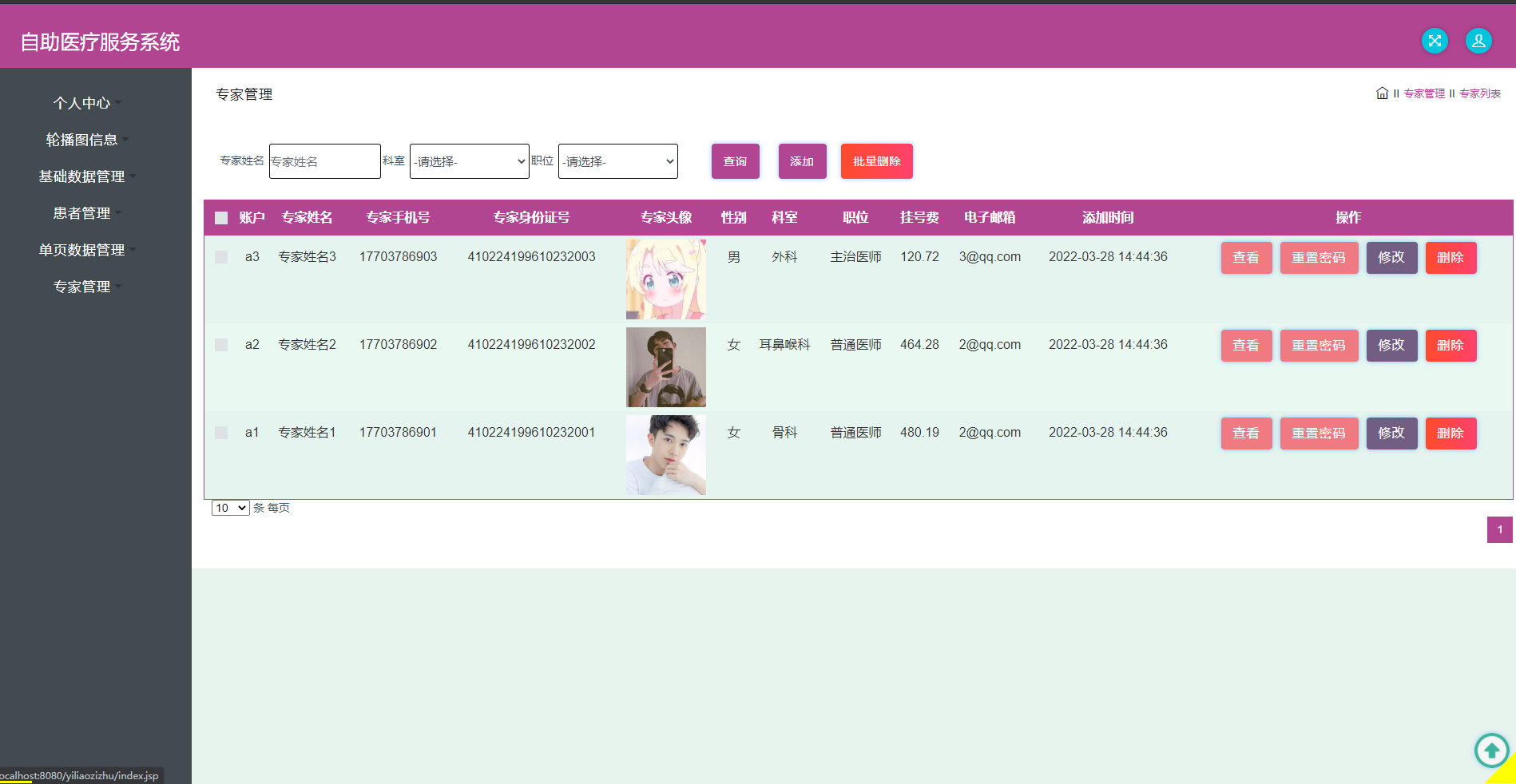This screenshot has height=784, width=1516.
Task: Click 修改 for expert 专家姓名1
Action: (1391, 433)
